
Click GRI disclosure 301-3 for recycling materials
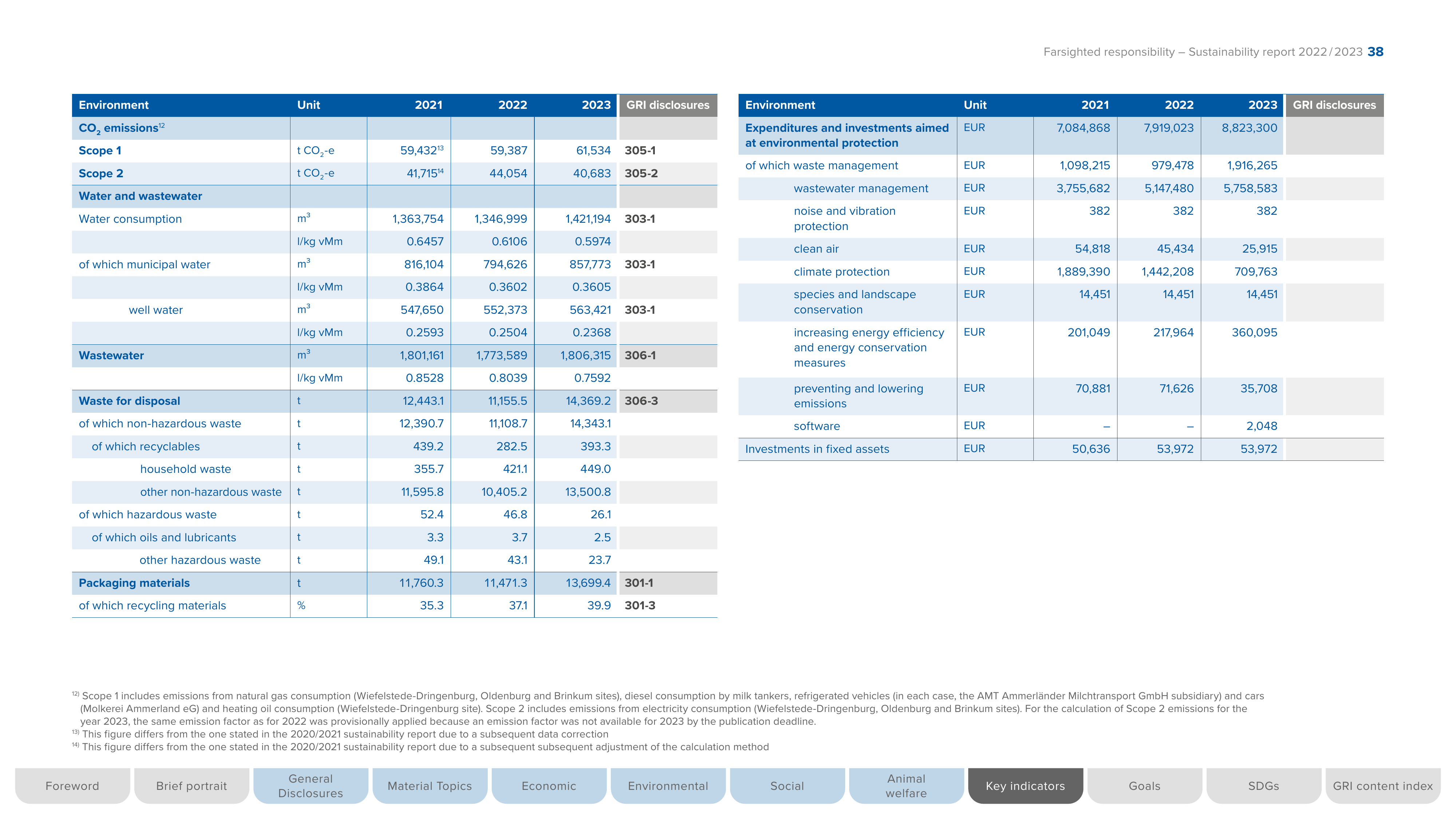click(x=640, y=606)
